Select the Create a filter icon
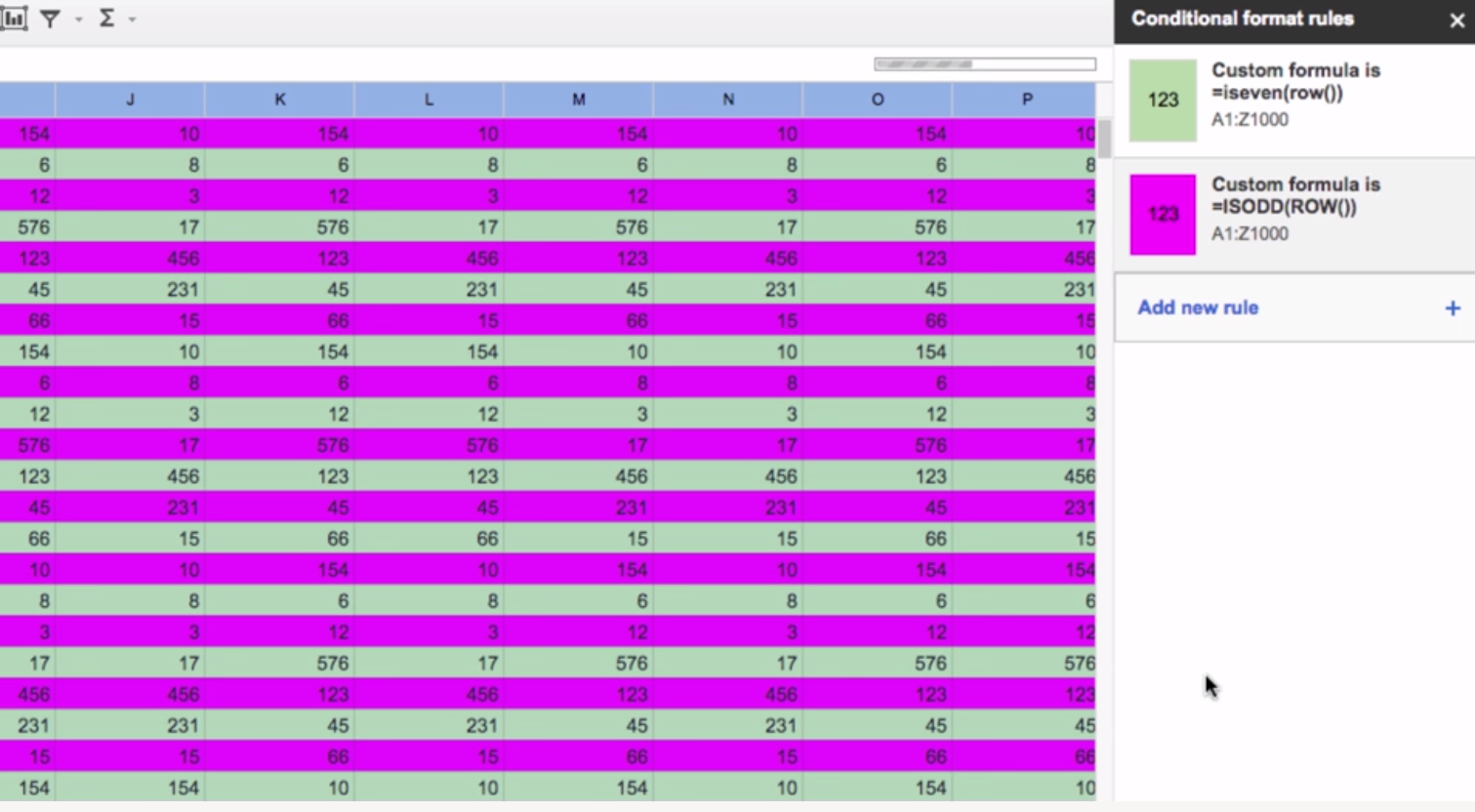Image resolution: width=1475 pixels, height=812 pixels. pyautogui.click(x=52, y=18)
